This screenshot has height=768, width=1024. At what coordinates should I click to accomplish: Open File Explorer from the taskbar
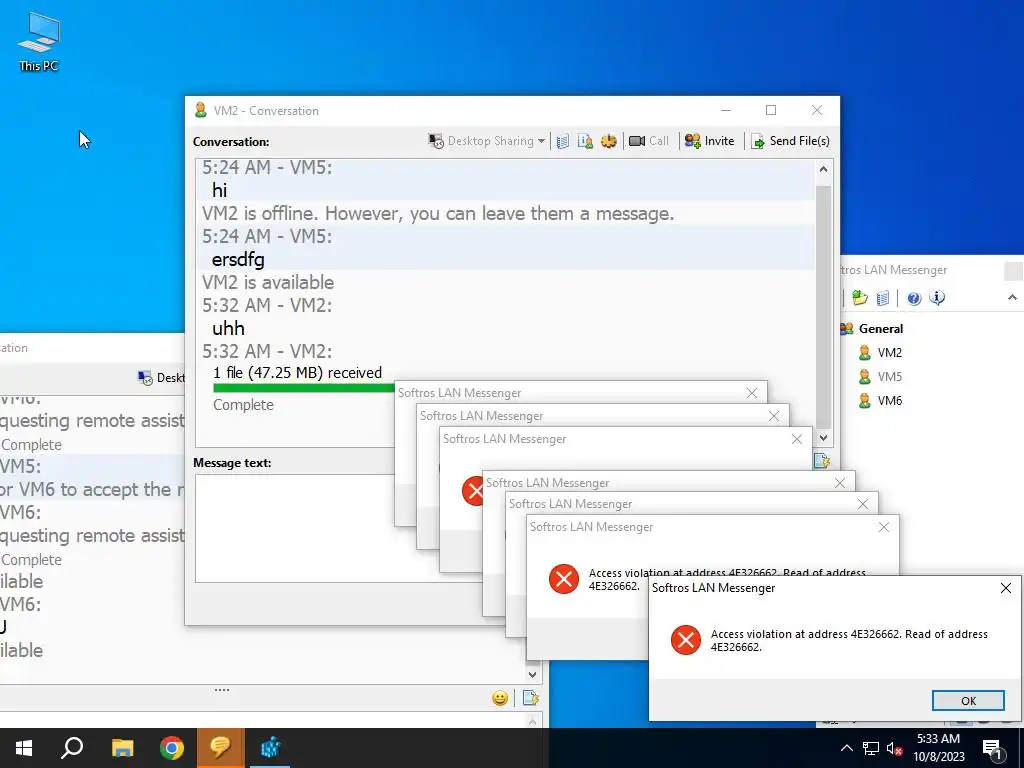[x=122, y=748]
